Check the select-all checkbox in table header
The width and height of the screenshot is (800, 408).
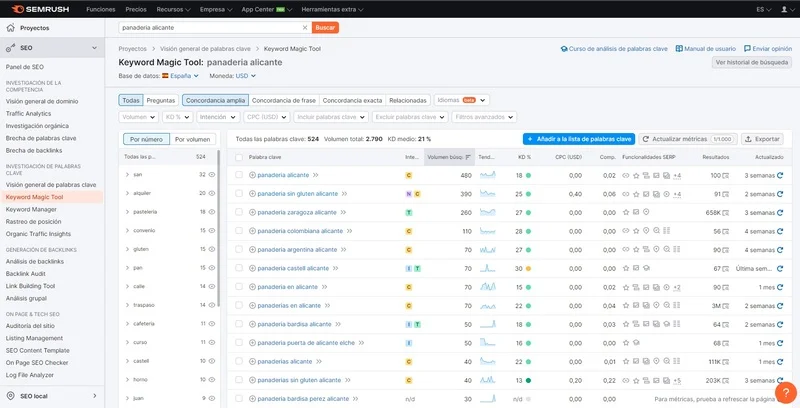(239, 157)
